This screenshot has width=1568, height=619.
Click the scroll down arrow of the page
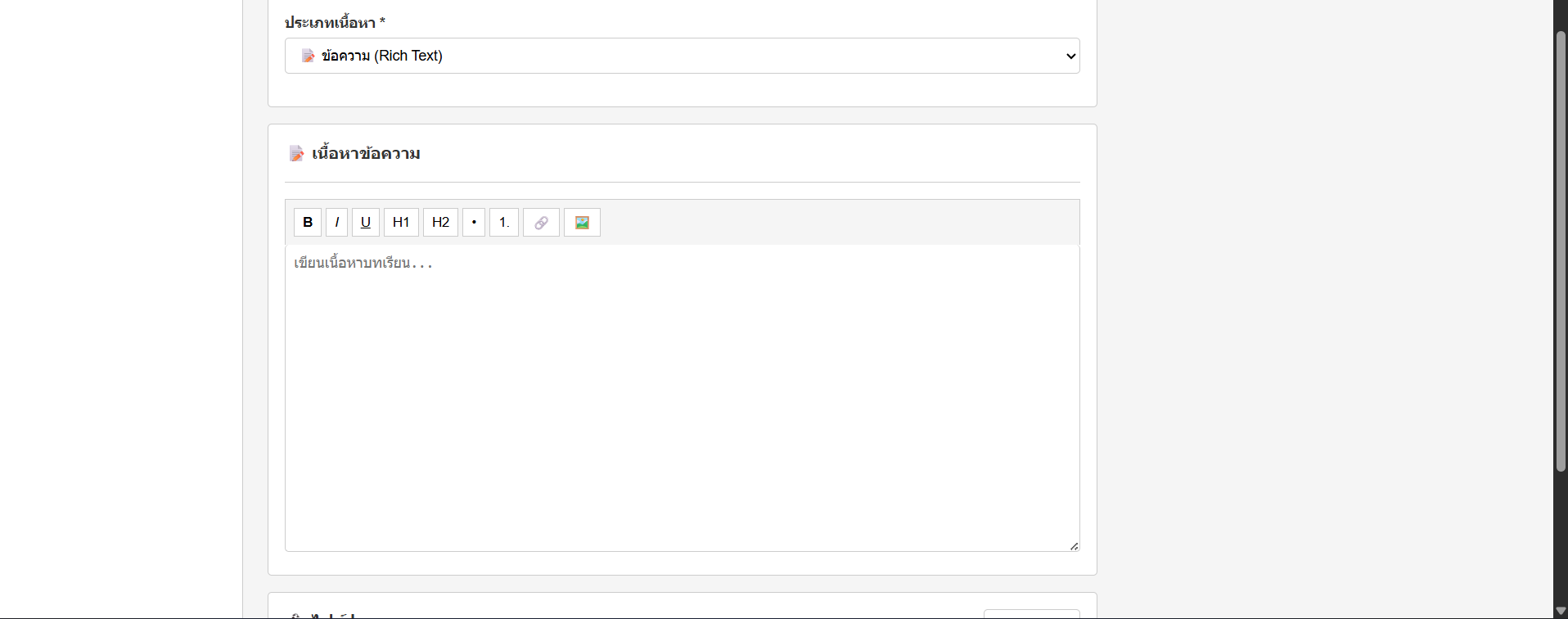tap(1561, 611)
